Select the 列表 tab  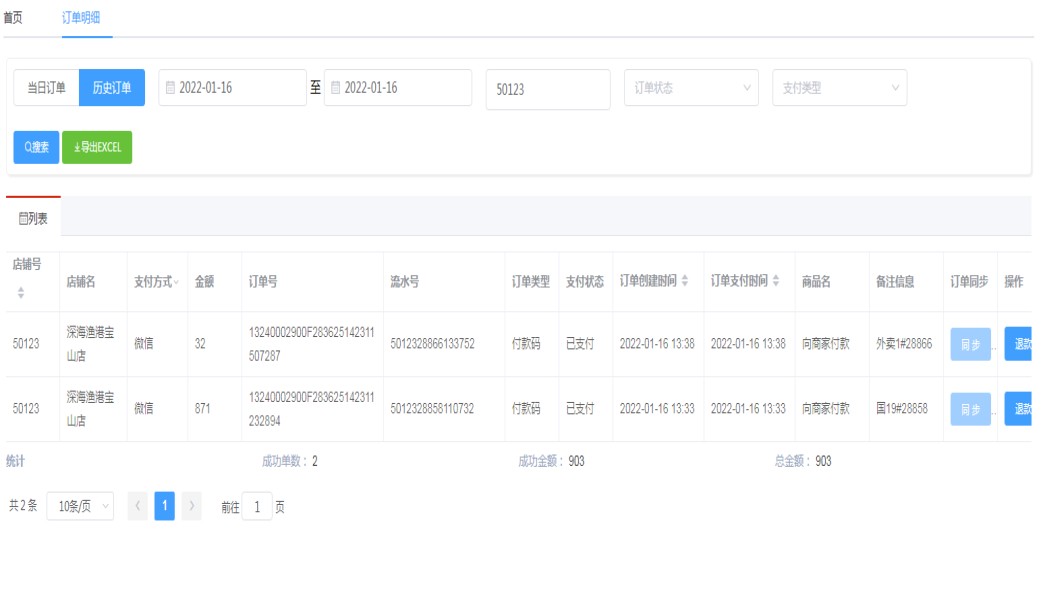pos(33,217)
